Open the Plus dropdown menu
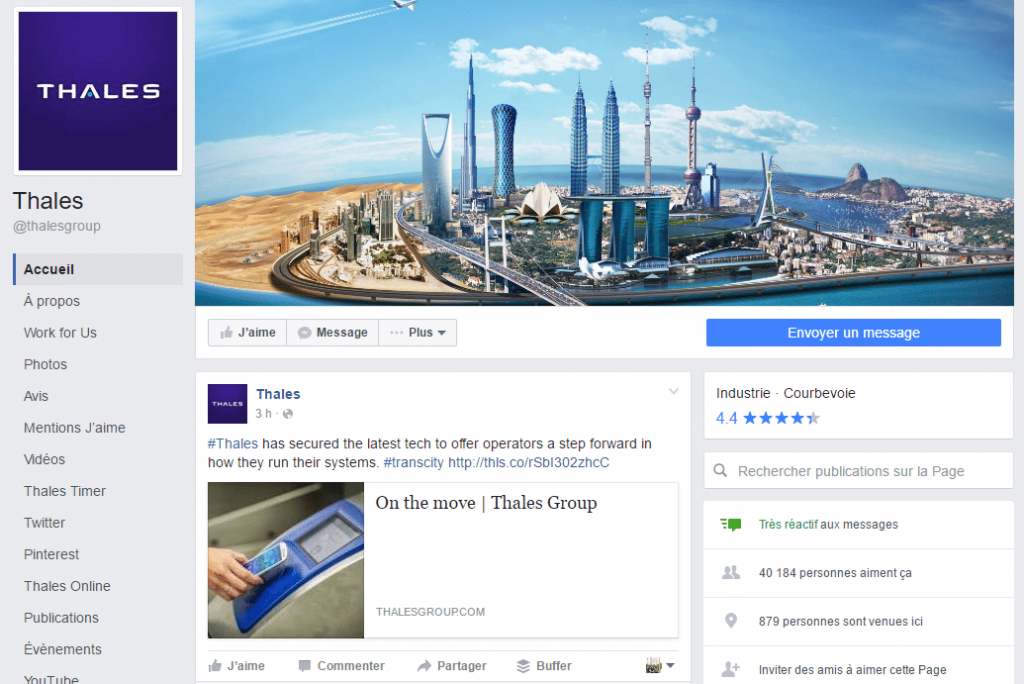The image size is (1024, 684). (417, 333)
